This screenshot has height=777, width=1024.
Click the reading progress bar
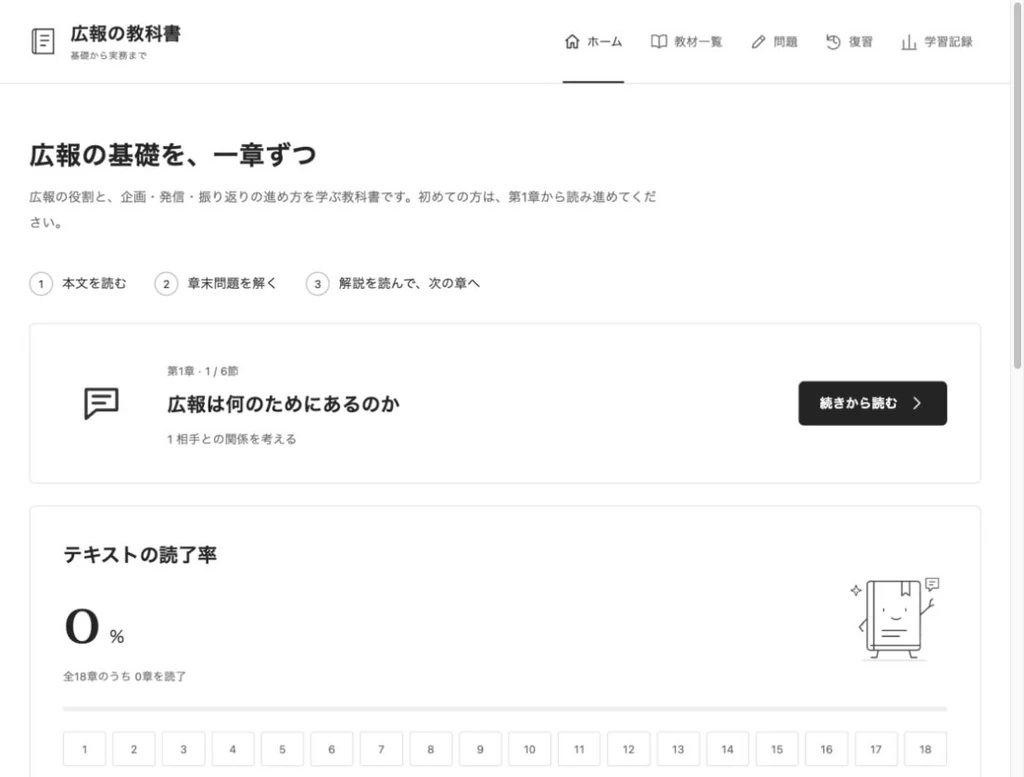point(505,708)
